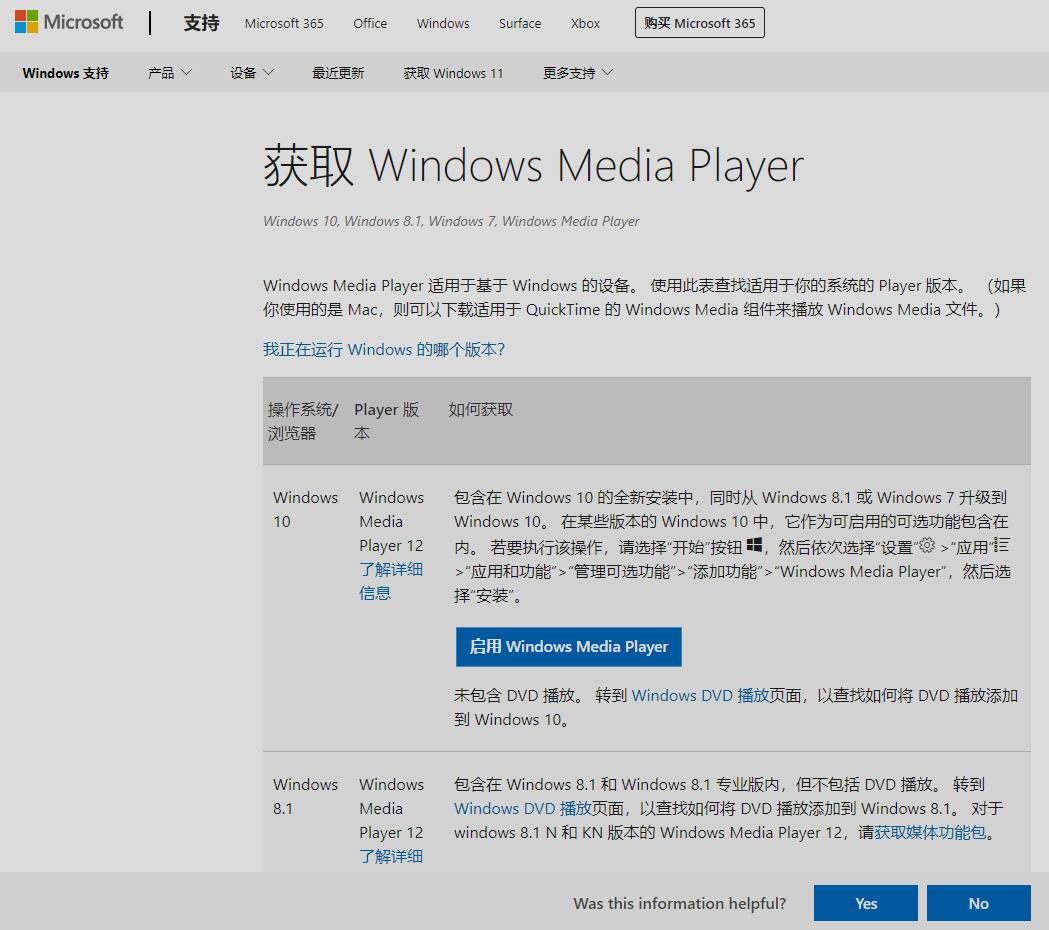Click the Microsoft logo
Viewport: 1049px width, 930px height.
click(x=69, y=22)
